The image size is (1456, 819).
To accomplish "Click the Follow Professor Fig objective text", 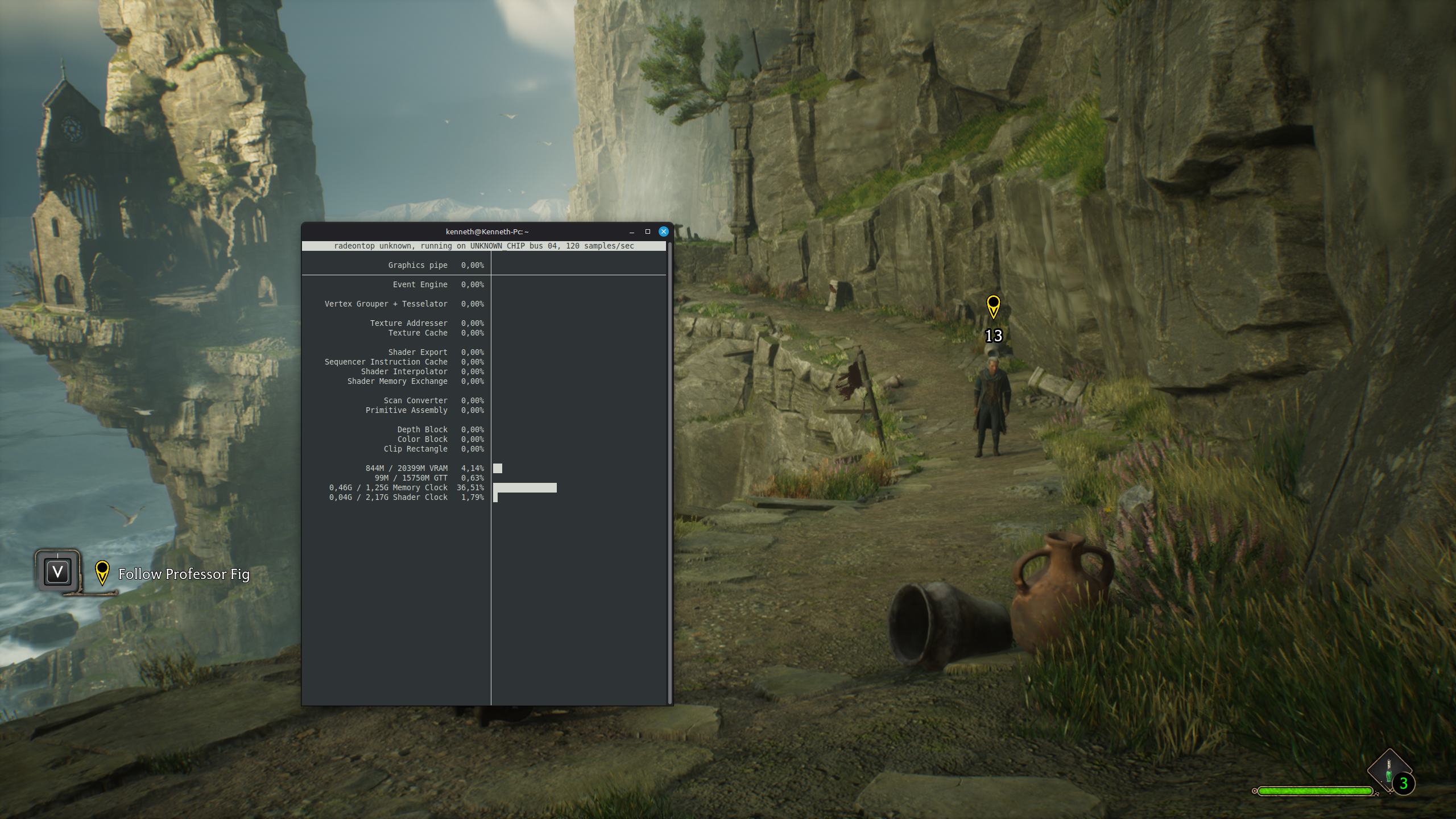I will 184,574.
